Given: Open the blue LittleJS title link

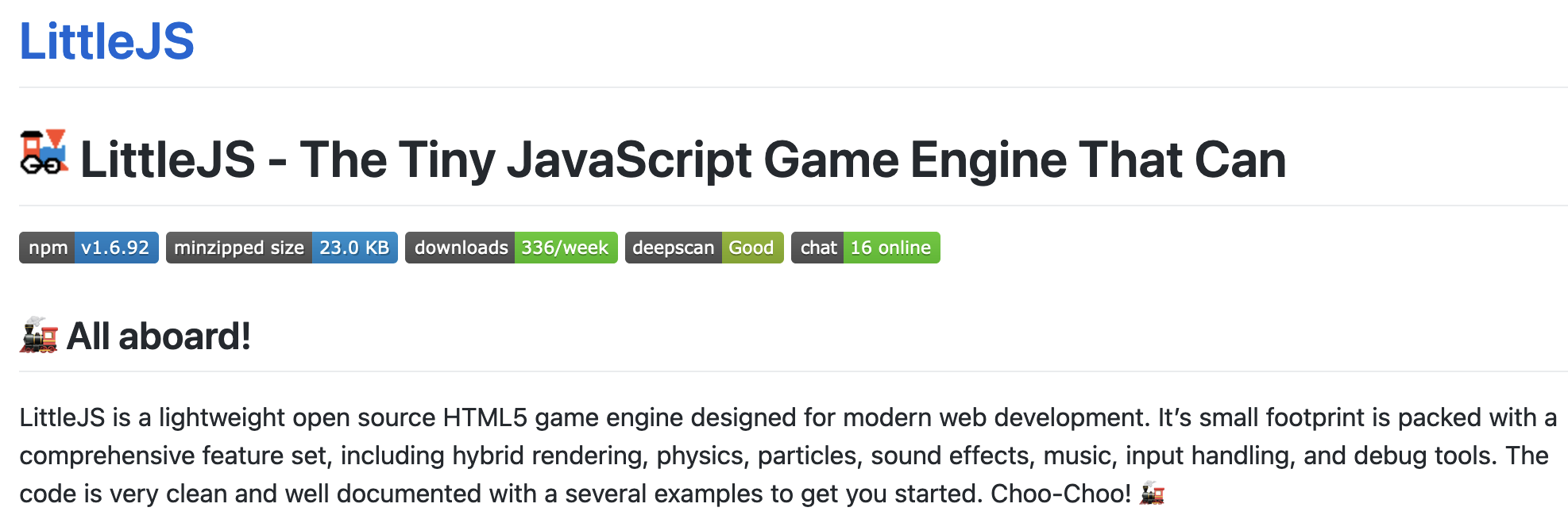Looking at the screenshot, I should pyautogui.click(x=106, y=41).
